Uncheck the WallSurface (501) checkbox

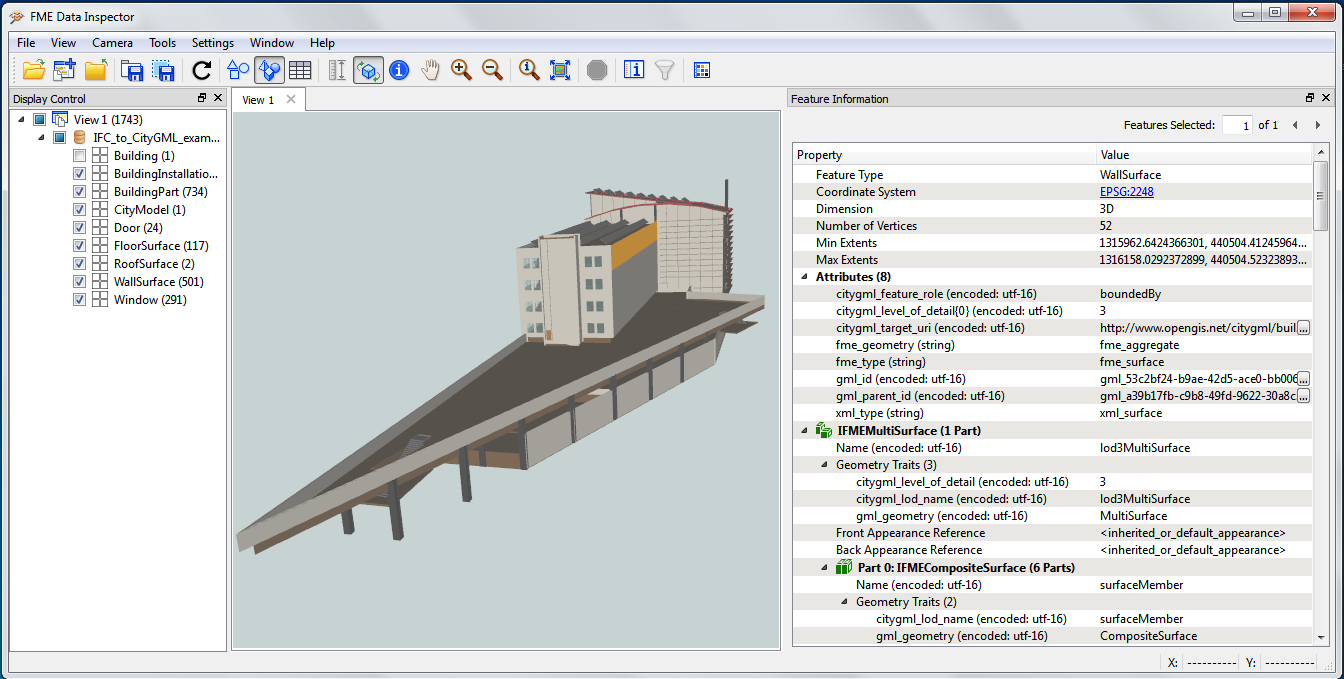tap(80, 282)
